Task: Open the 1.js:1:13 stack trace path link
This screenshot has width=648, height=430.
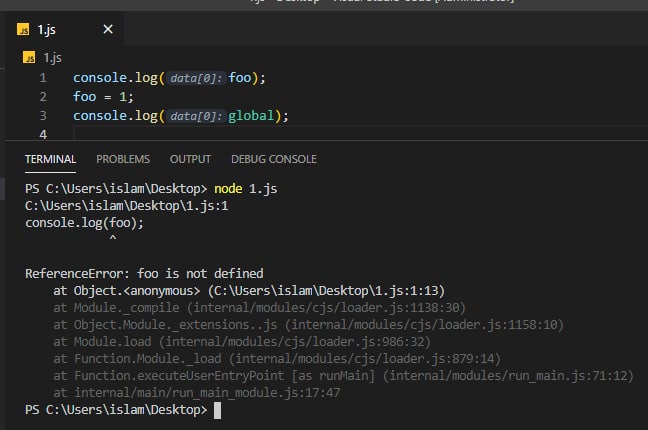Action: pyautogui.click(x=326, y=291)
